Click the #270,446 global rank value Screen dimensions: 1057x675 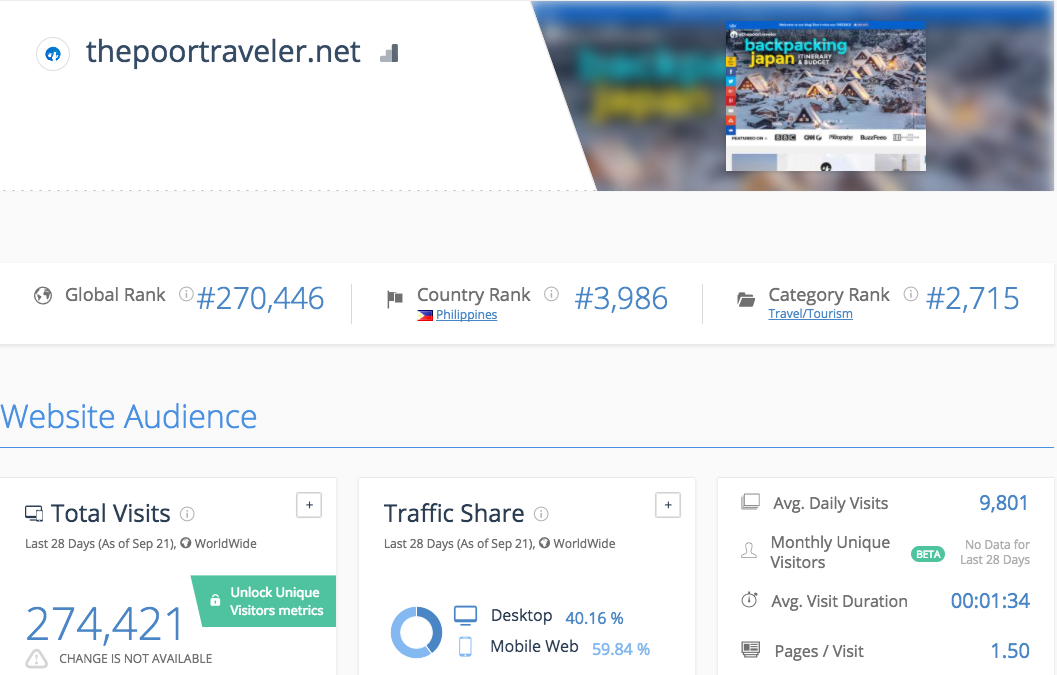coord(260,298)
